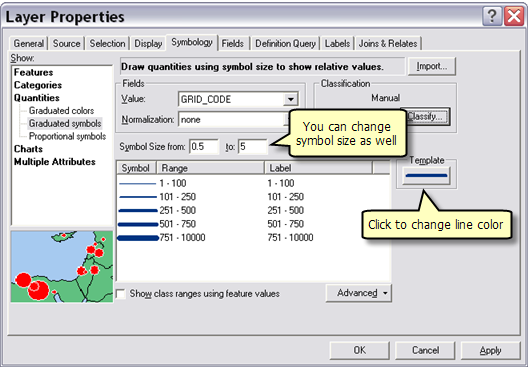
Task: Click the Apply button
Action: pos(490,350)
